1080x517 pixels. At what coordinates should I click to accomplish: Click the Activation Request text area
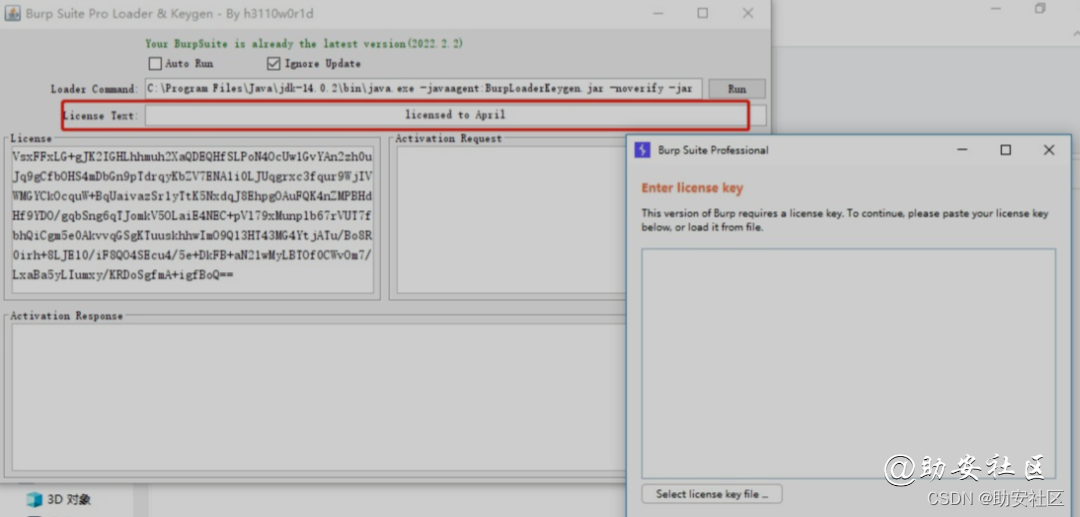click(x=511, y=219)
